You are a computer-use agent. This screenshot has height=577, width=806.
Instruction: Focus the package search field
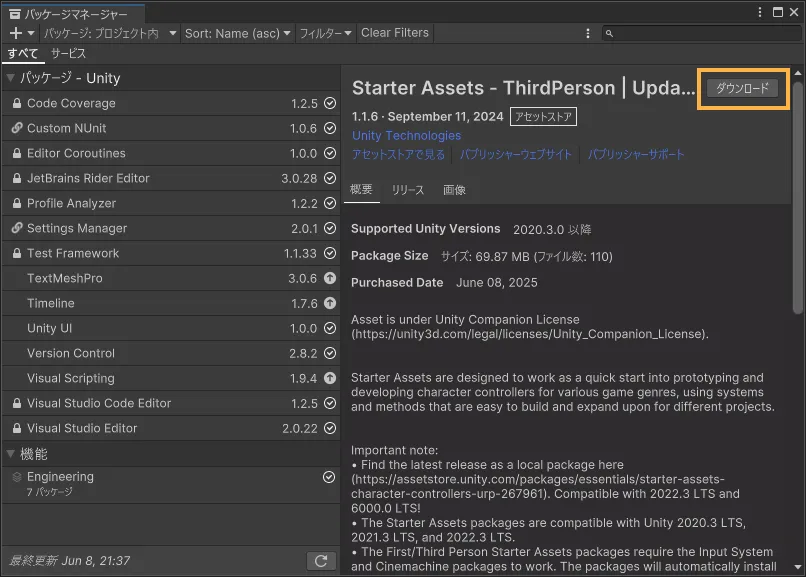pyautogui.click(x=702, y=33)
